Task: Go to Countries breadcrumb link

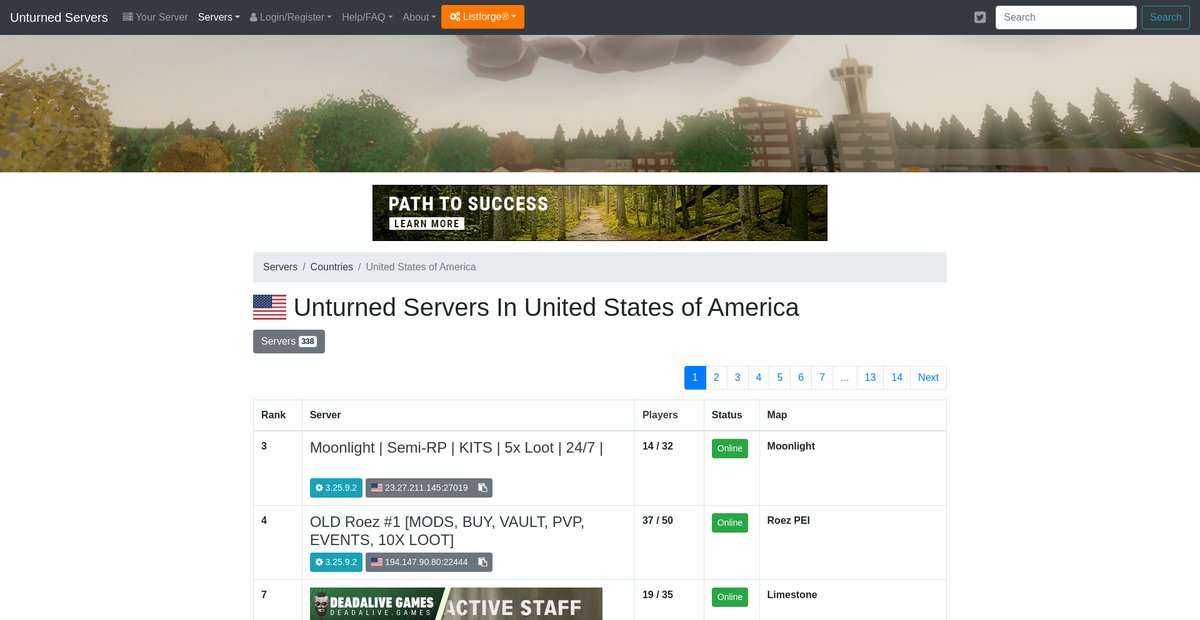Action: point(331,267)
